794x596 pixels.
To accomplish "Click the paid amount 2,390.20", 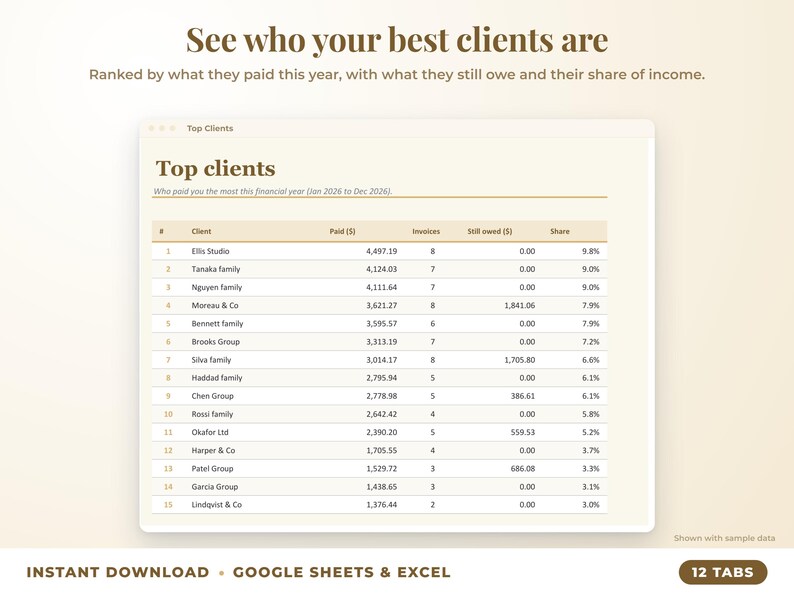I will point(381,432).
